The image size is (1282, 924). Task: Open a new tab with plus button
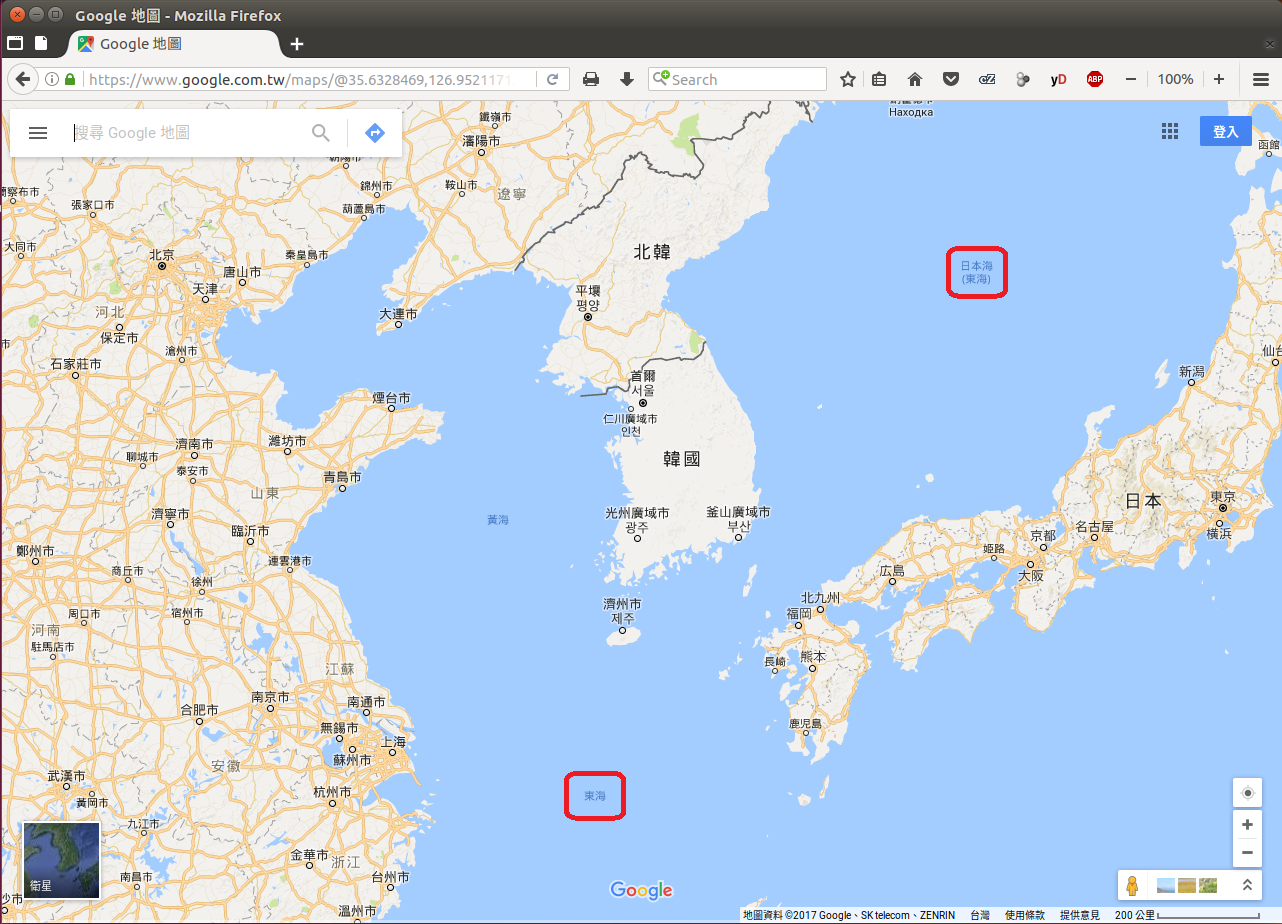(x=297, y=44)
